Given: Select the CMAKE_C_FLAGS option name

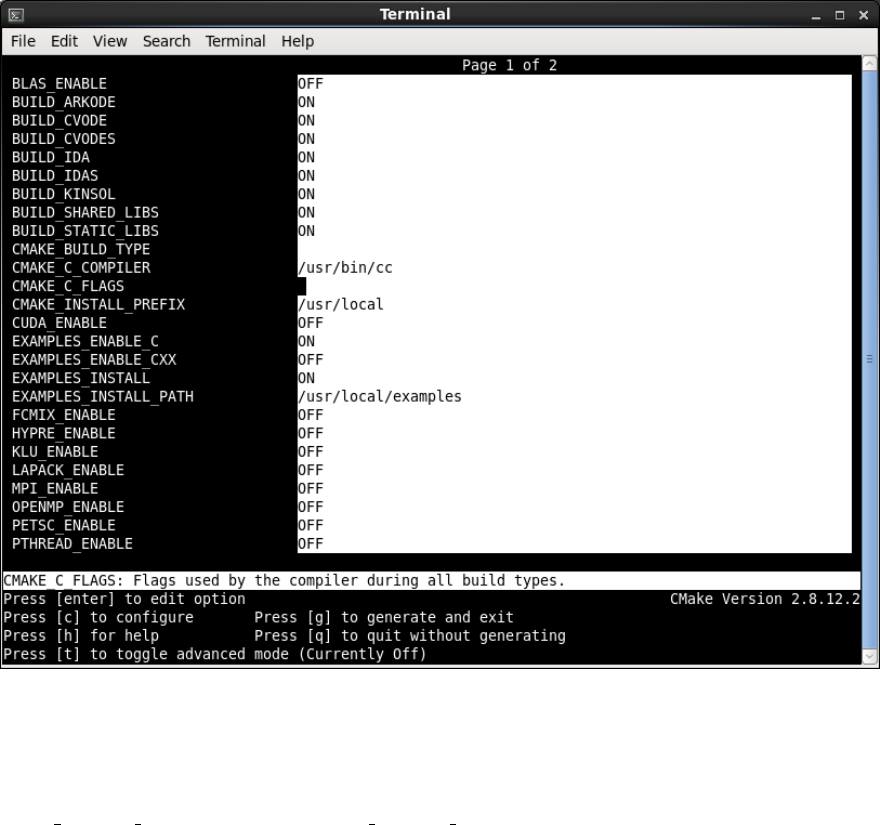Looking at the screenshot, I should 68,287.
